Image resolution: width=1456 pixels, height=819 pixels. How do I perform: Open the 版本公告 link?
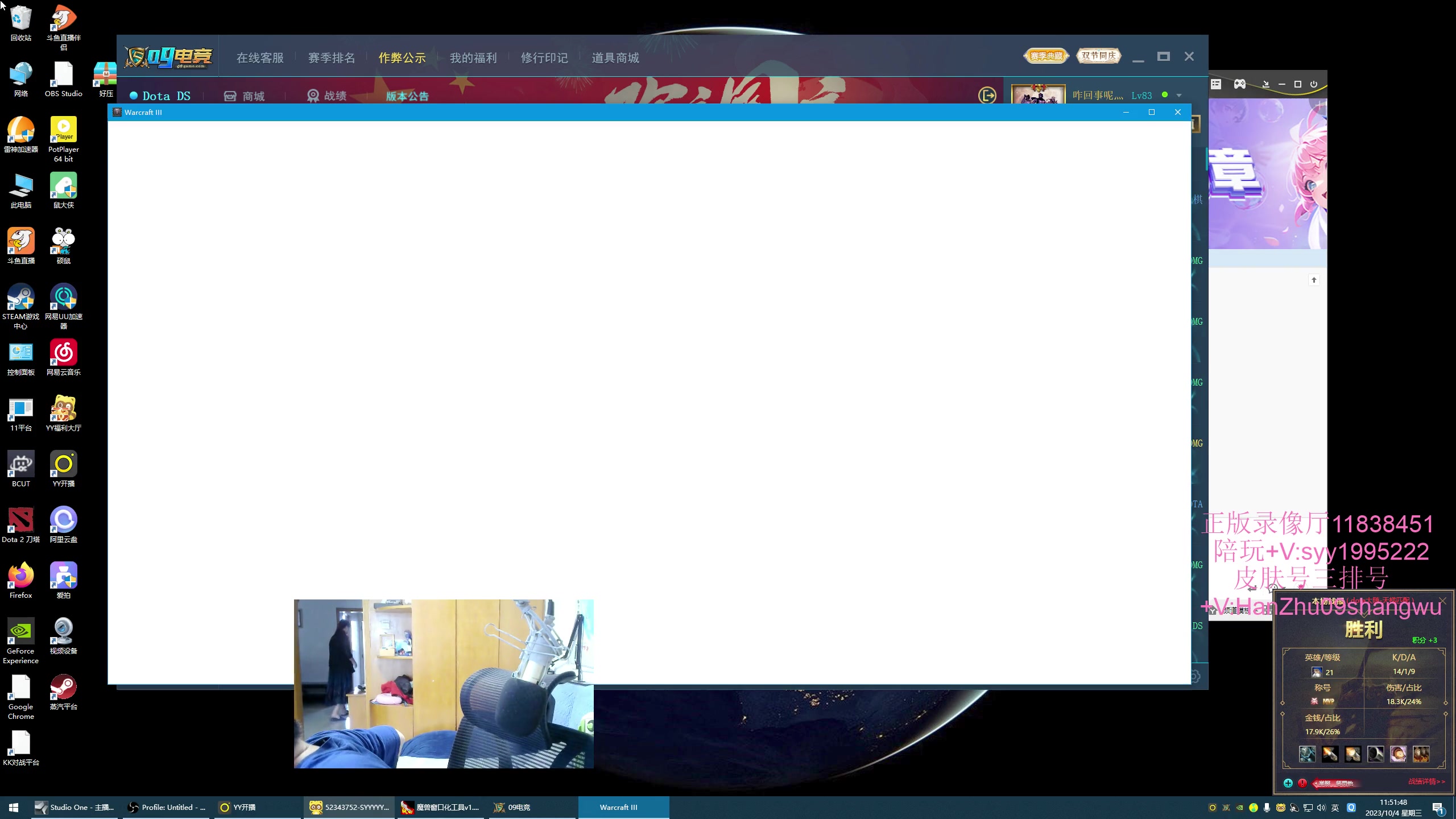pos(407,96)
